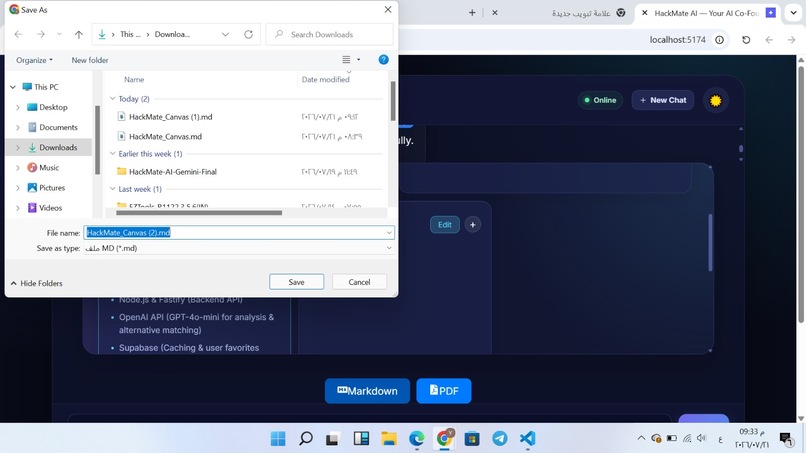Image resolution: width=806 pixels, height=453 pixels.
Task: Collapse the Last week (1) group
Action: 113,189
